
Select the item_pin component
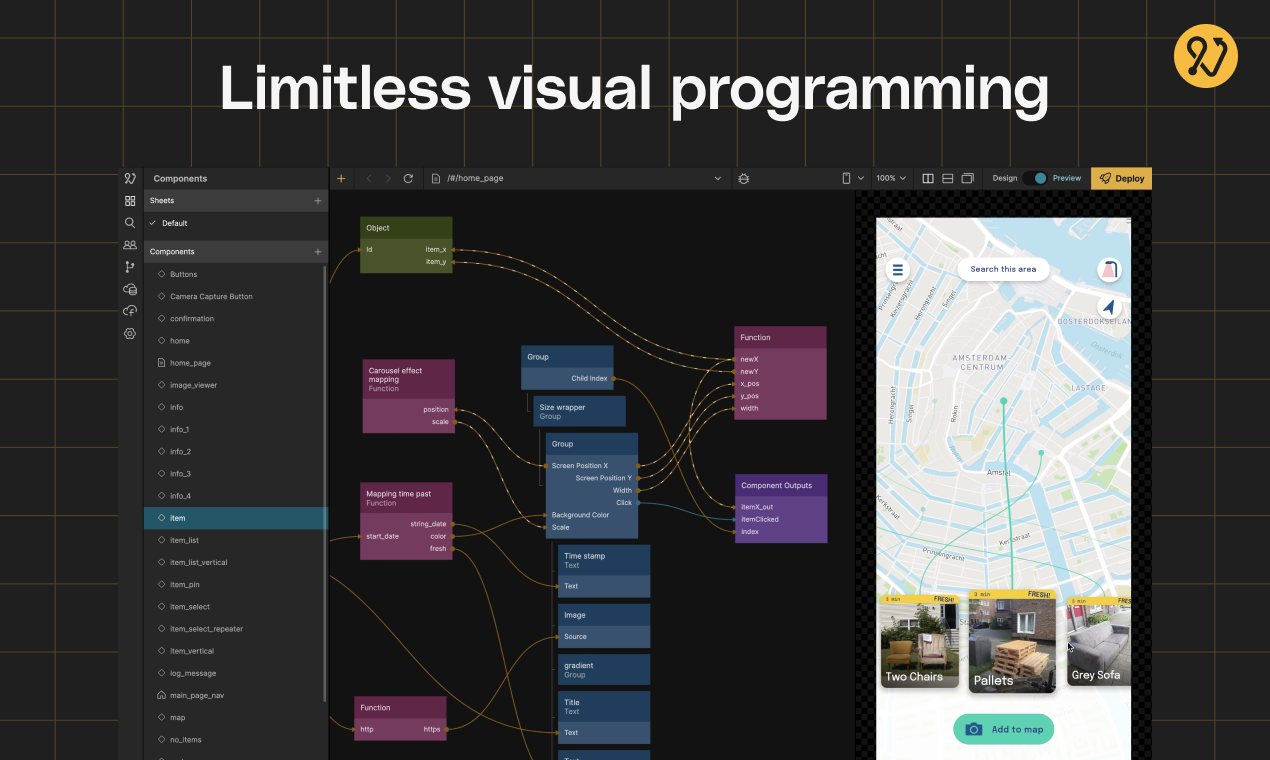point(237,584)
